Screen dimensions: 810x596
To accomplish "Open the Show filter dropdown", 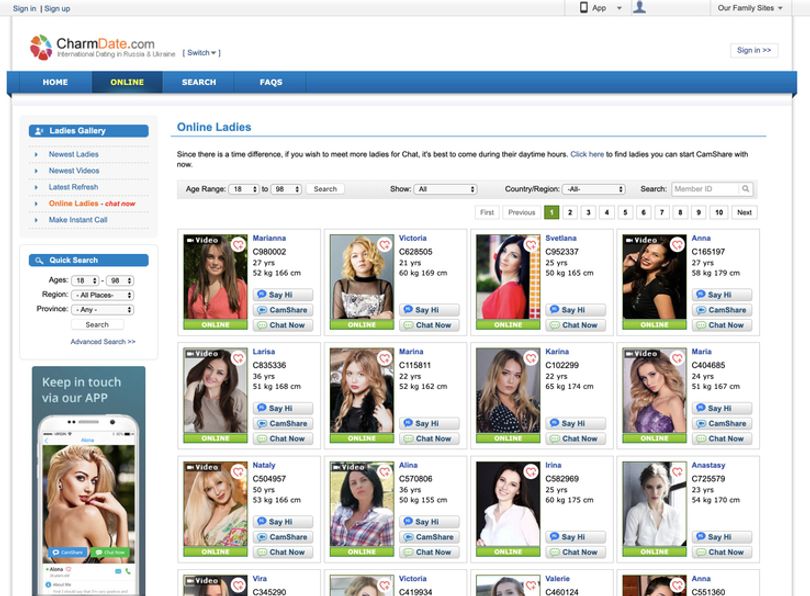I will (445, 189).
